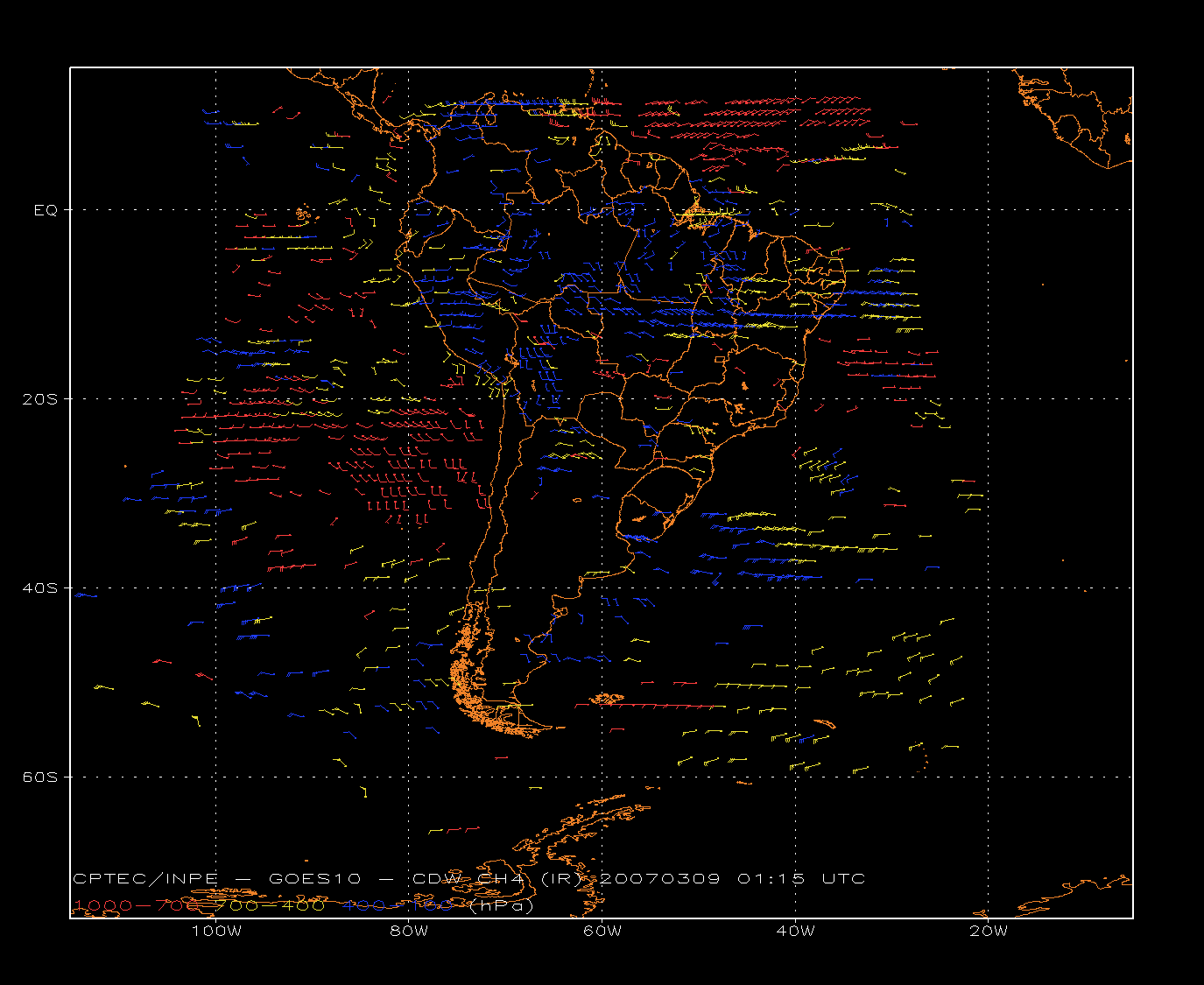The width and height of the screenshot is (1204, 985).
Task: Click the 100W longitude label
Action: click(x=216, y=931)
